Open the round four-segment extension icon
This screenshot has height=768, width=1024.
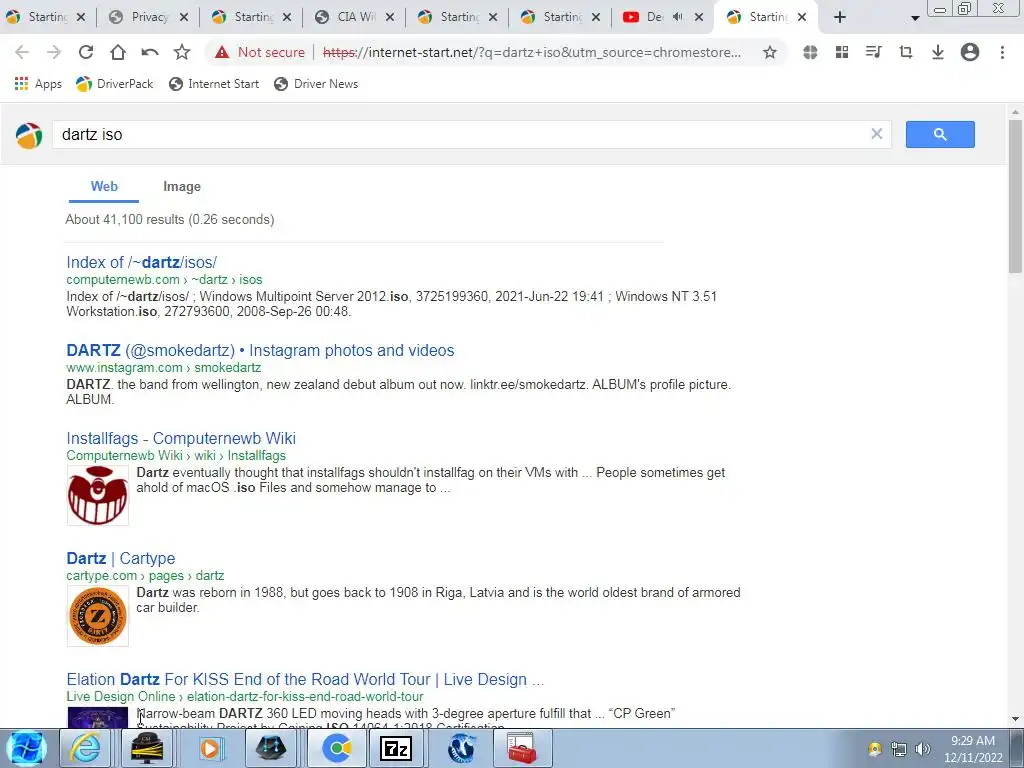point(810,52)
